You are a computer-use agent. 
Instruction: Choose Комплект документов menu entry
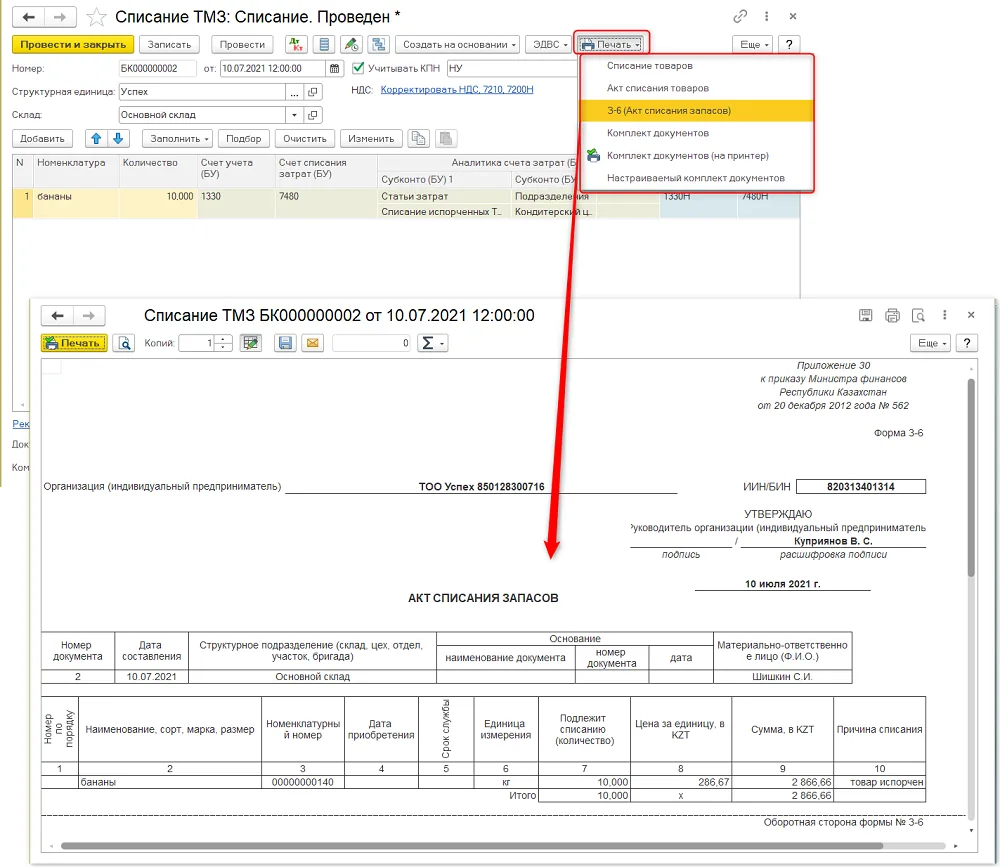click(697, 133)
